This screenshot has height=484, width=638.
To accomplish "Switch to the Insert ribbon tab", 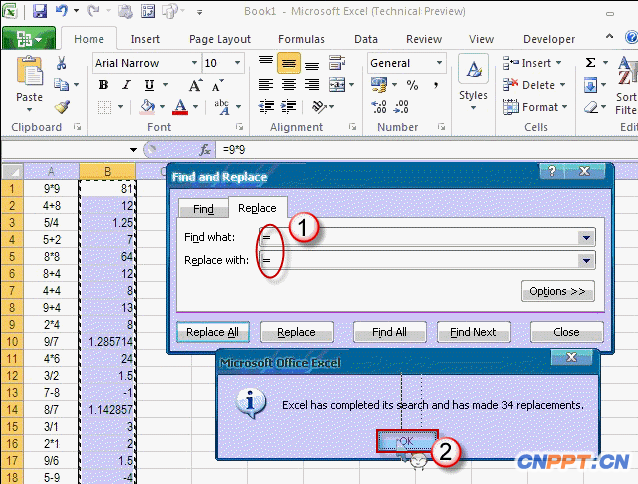I will [145, 39].
